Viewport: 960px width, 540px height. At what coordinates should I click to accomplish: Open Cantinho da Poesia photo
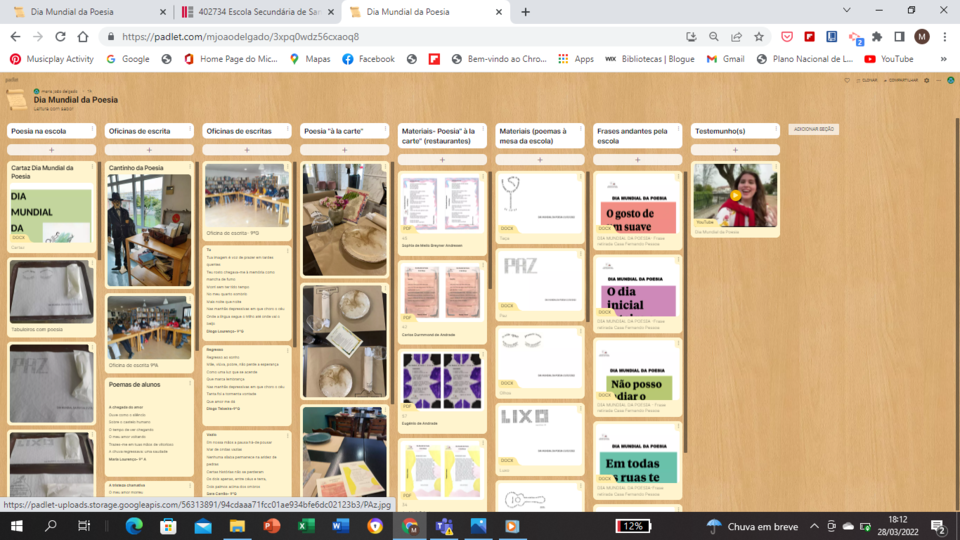pyautogui.click(x=149, y=230)
